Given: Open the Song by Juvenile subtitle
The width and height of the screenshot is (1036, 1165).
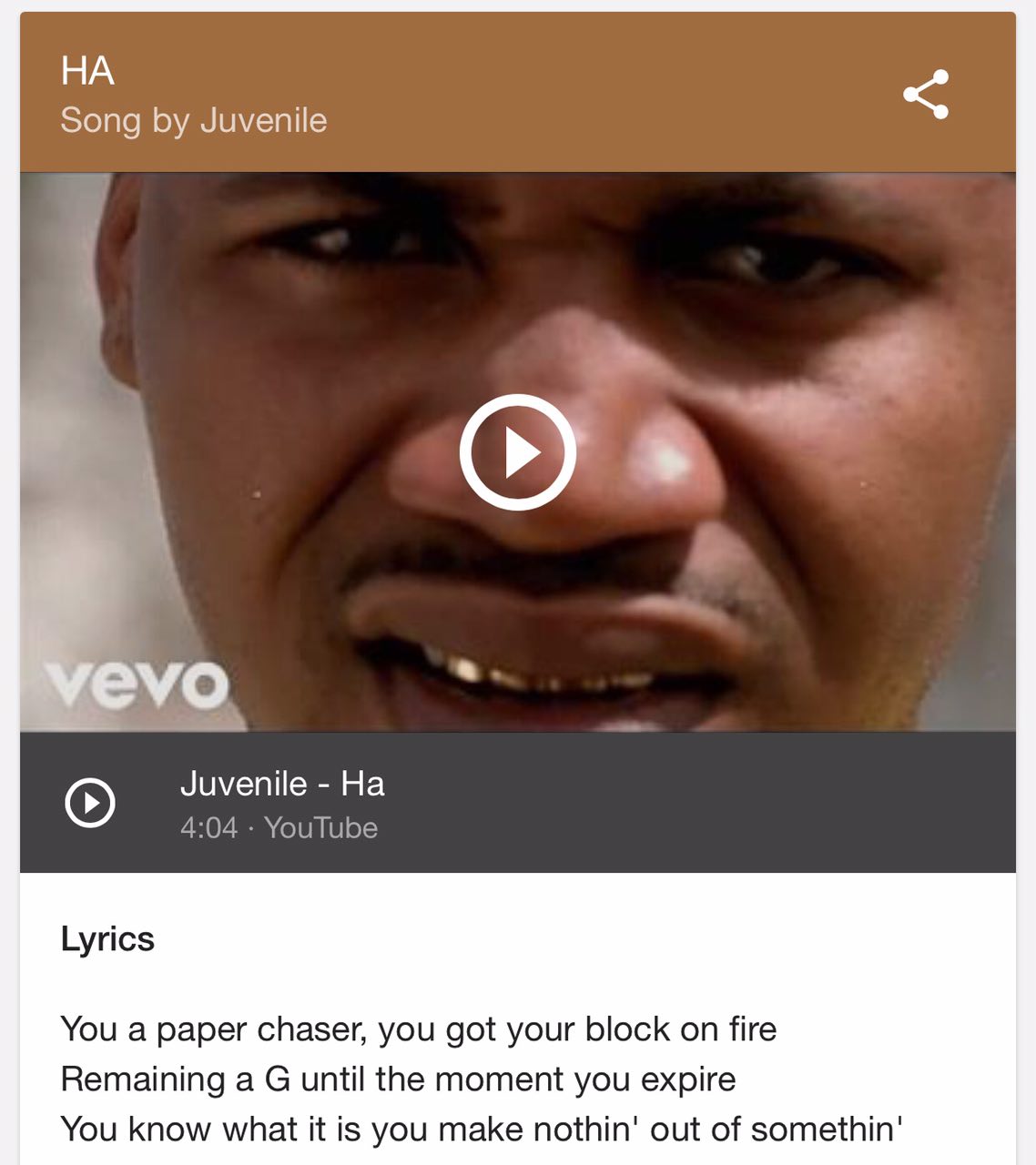Looking at the screenshot, I should pos(194,120).
